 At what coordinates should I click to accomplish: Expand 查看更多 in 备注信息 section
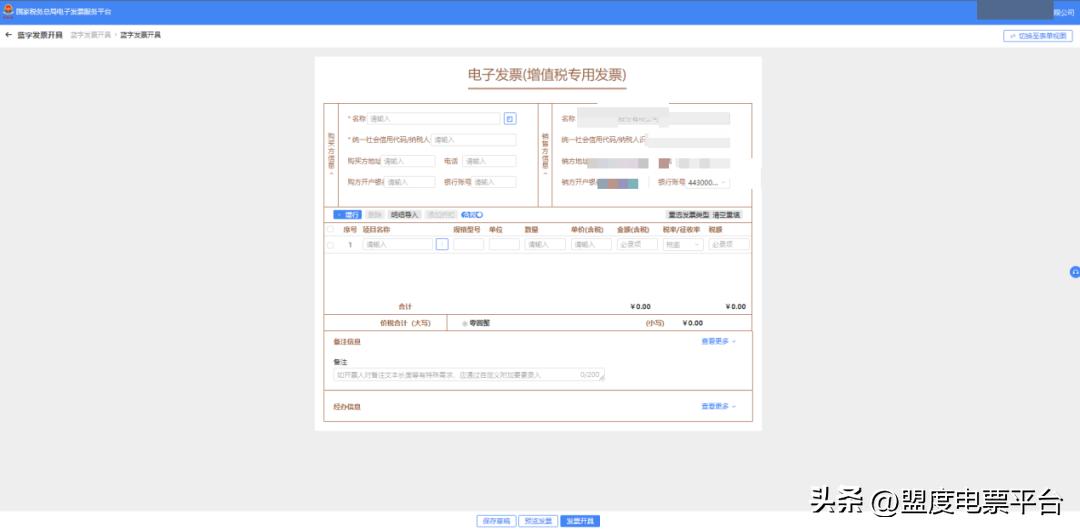(718, 341)
